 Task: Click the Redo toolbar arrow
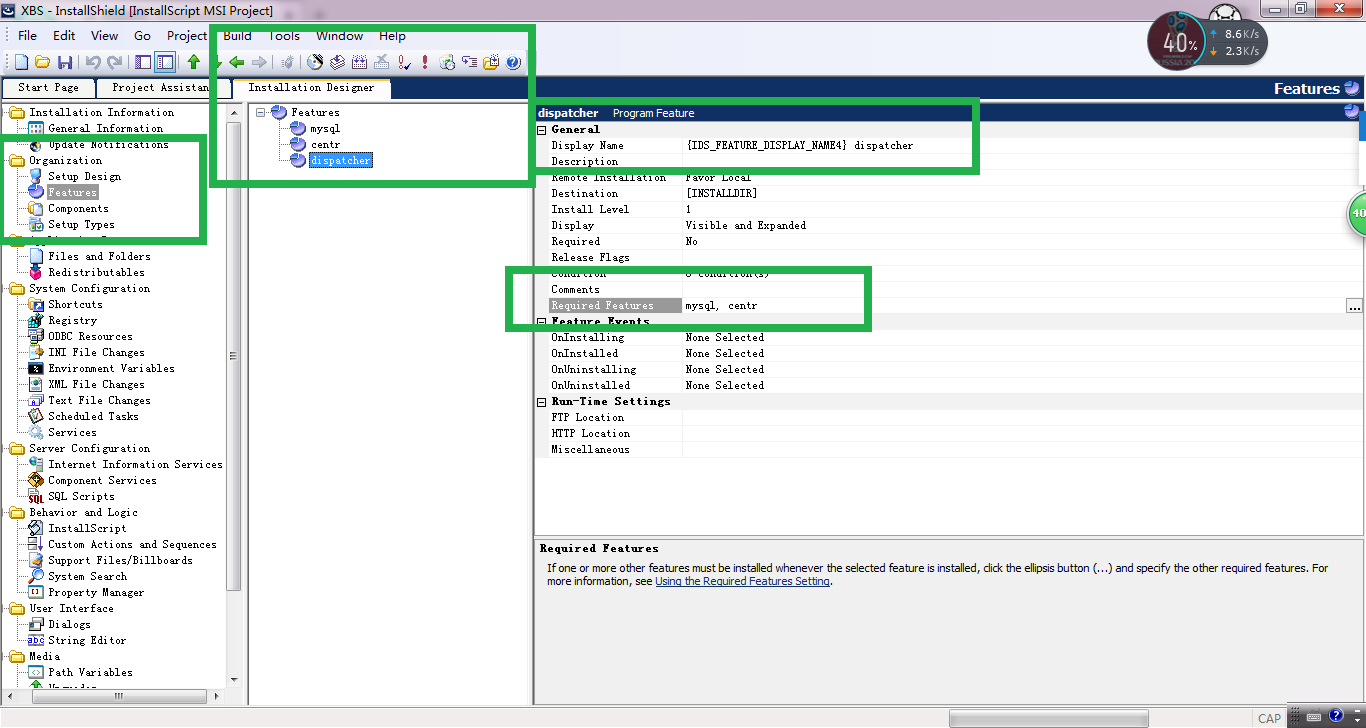point(114,62)
